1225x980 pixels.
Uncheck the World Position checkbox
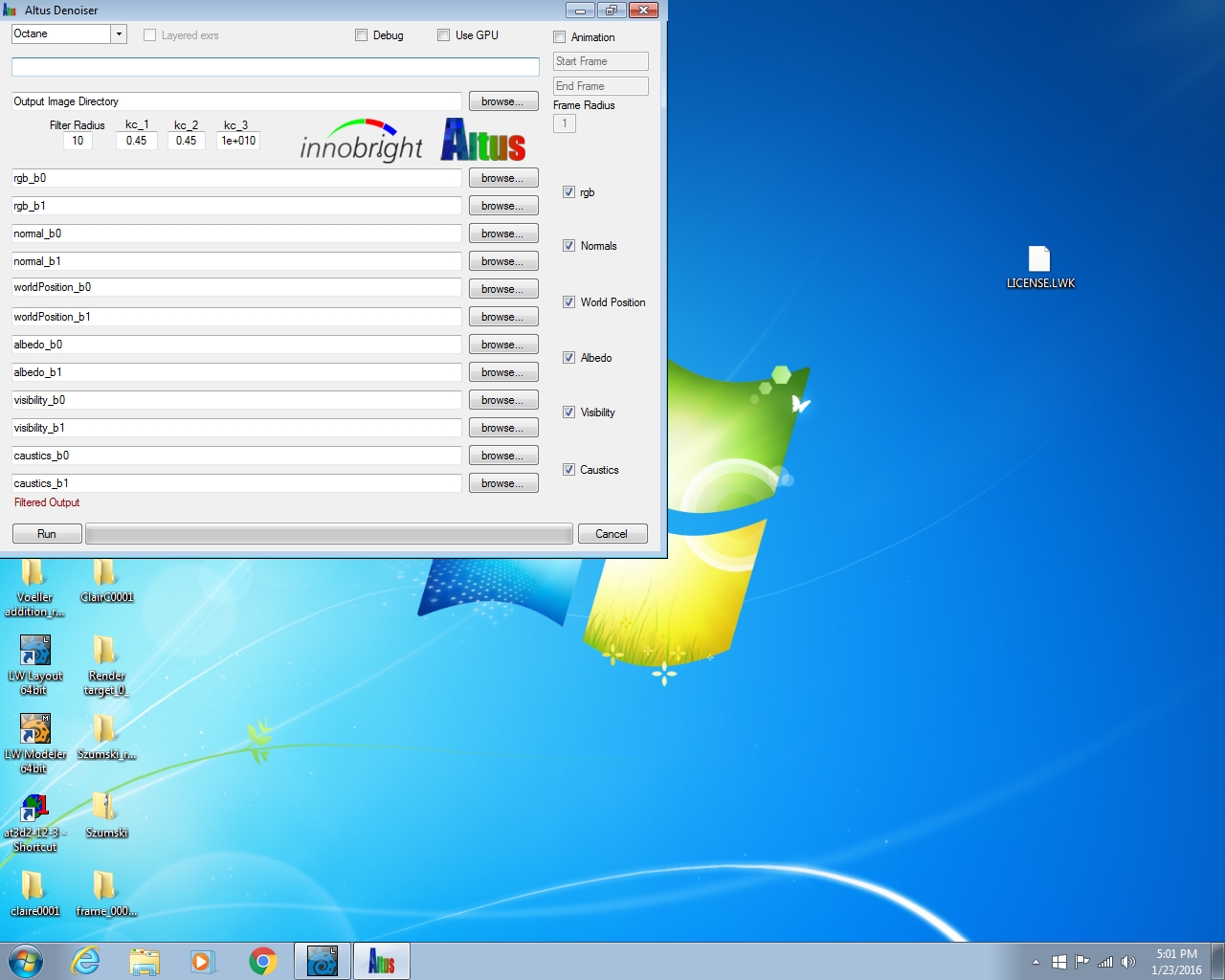point(568,302)
